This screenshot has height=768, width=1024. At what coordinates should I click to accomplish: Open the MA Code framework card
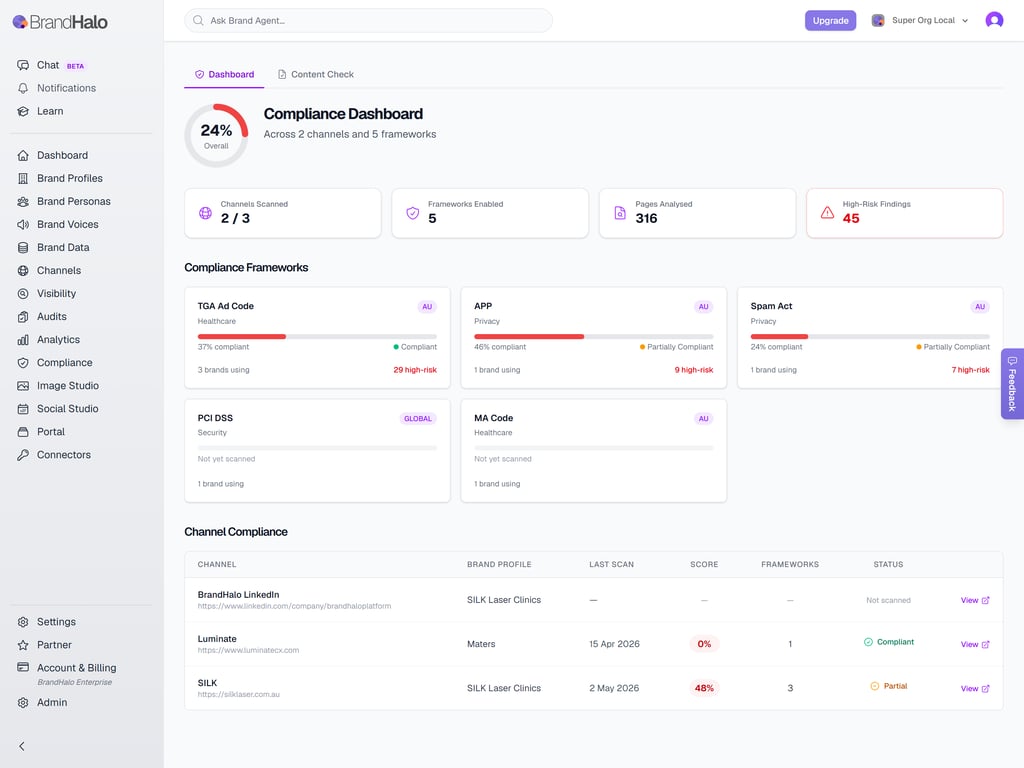pos(594,451)
